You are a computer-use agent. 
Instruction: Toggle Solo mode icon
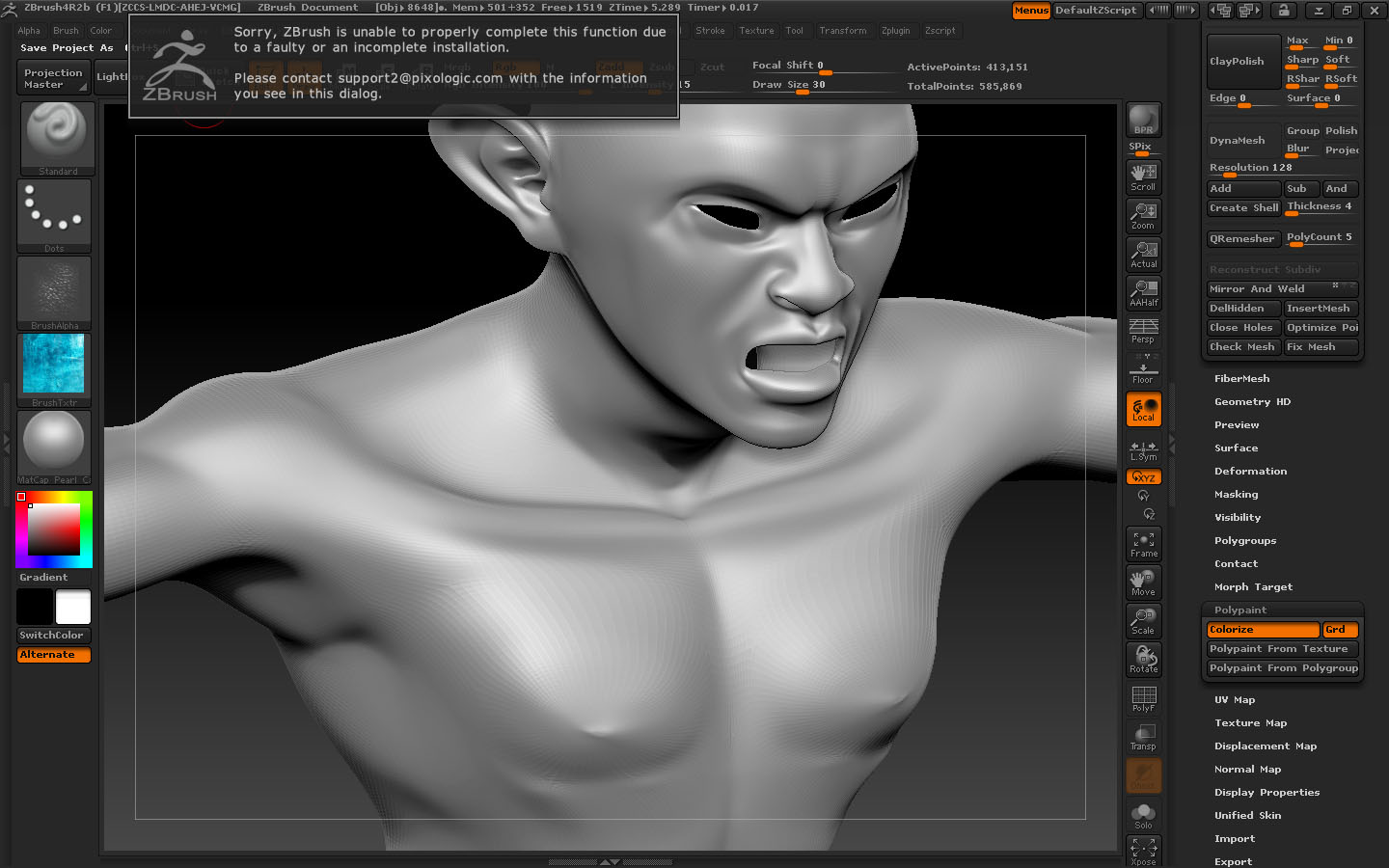click(x=1144, y=815)
